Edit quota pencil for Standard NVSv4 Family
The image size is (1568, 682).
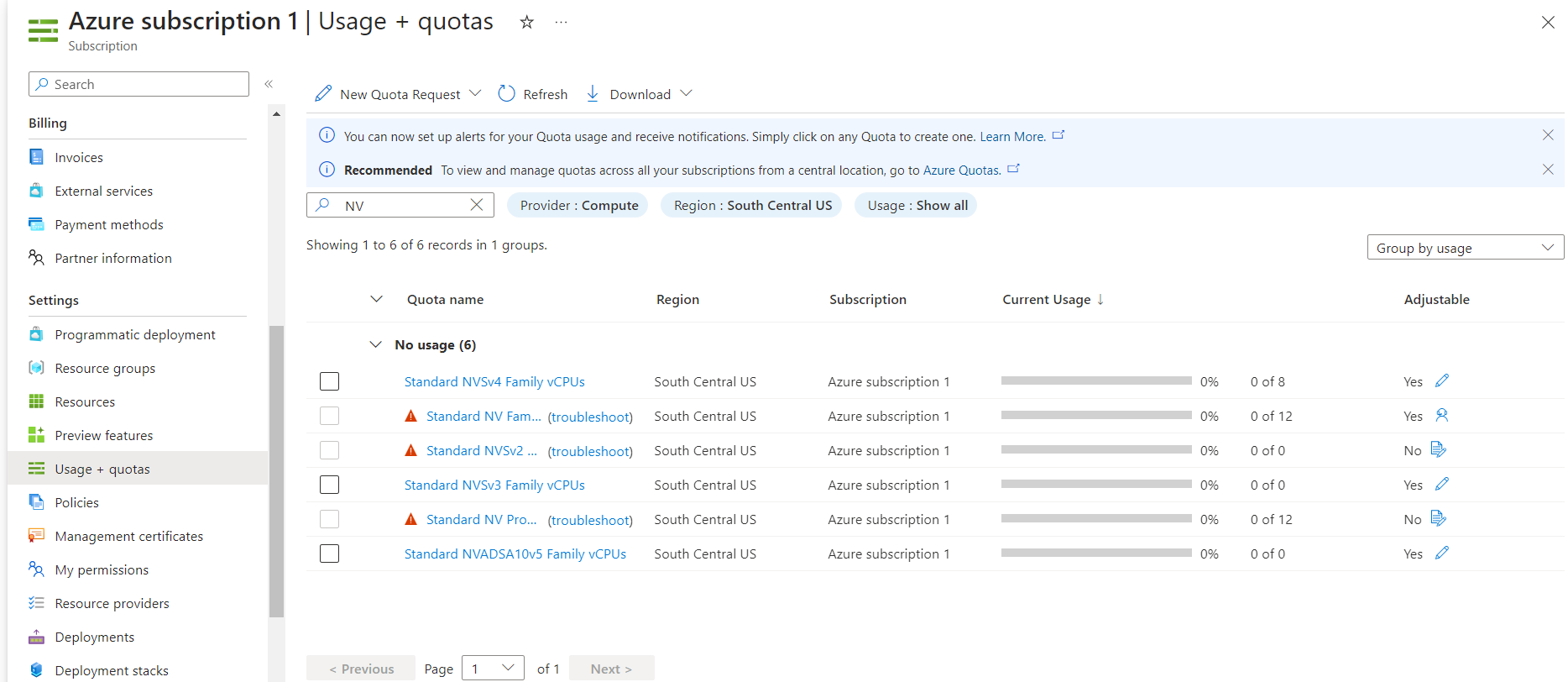point(1442,380)
